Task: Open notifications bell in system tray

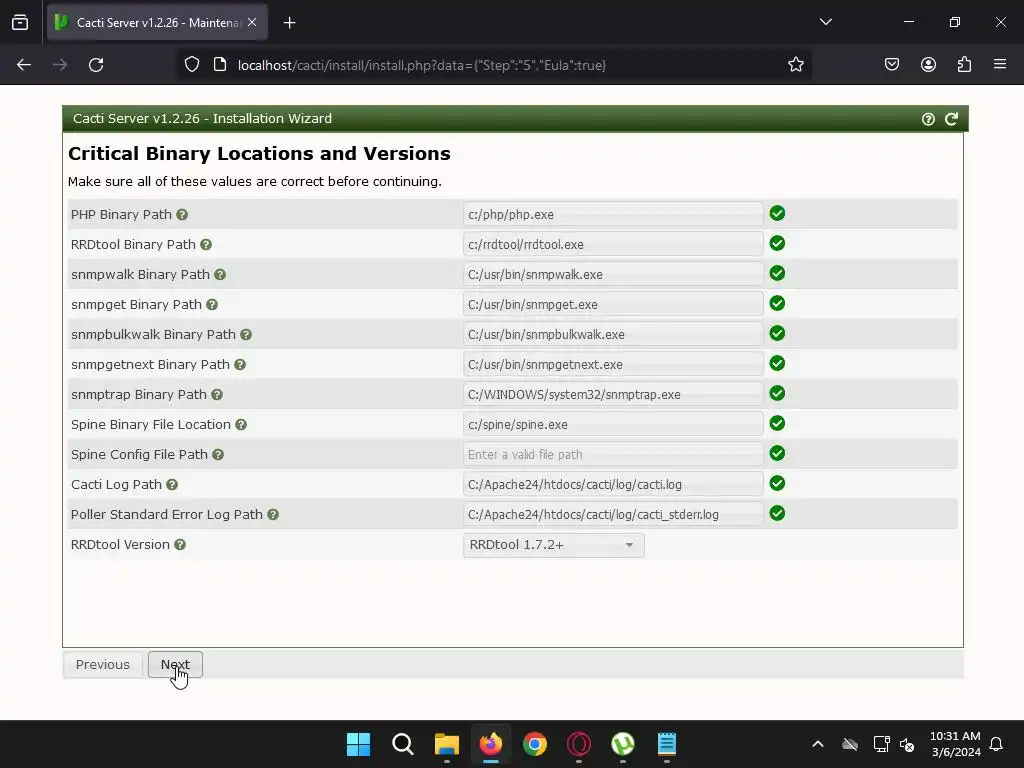Action: pos(996,744)
